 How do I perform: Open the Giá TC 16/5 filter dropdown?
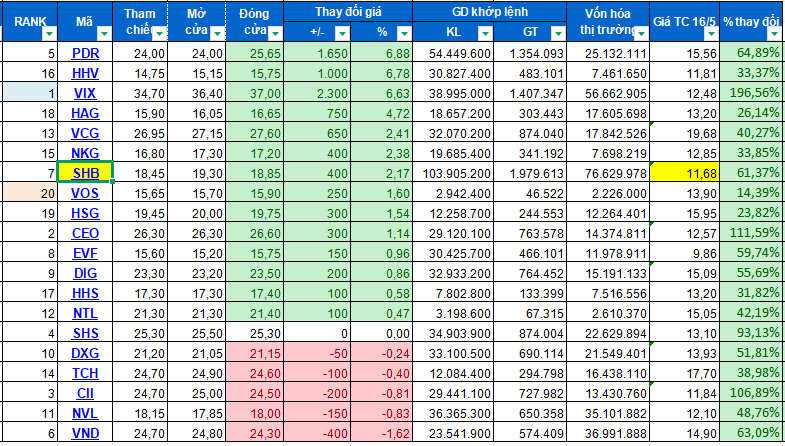click(711, 34)
